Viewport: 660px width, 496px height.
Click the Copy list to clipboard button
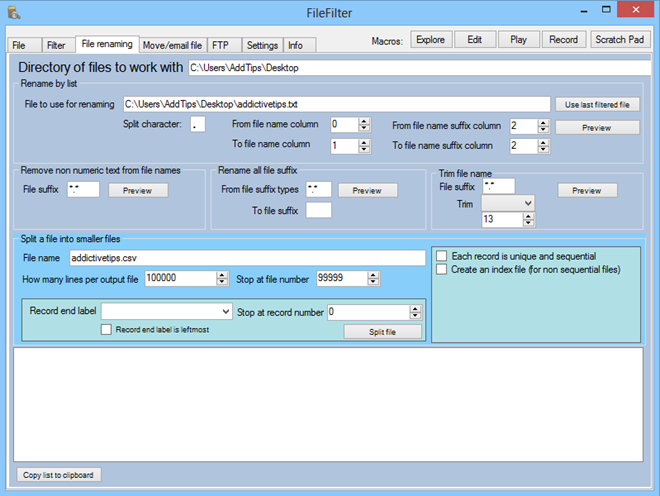point(59,474)
